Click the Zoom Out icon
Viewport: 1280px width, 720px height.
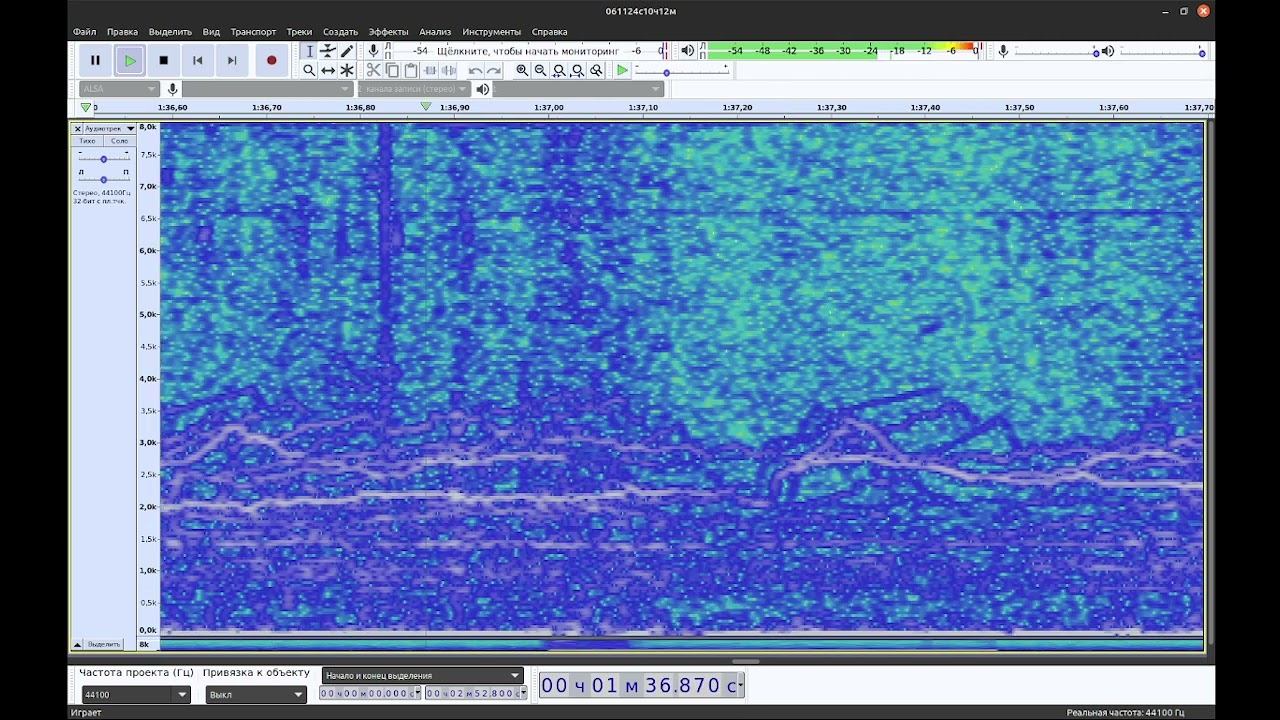pyautogui.click(x=541, y=70)
